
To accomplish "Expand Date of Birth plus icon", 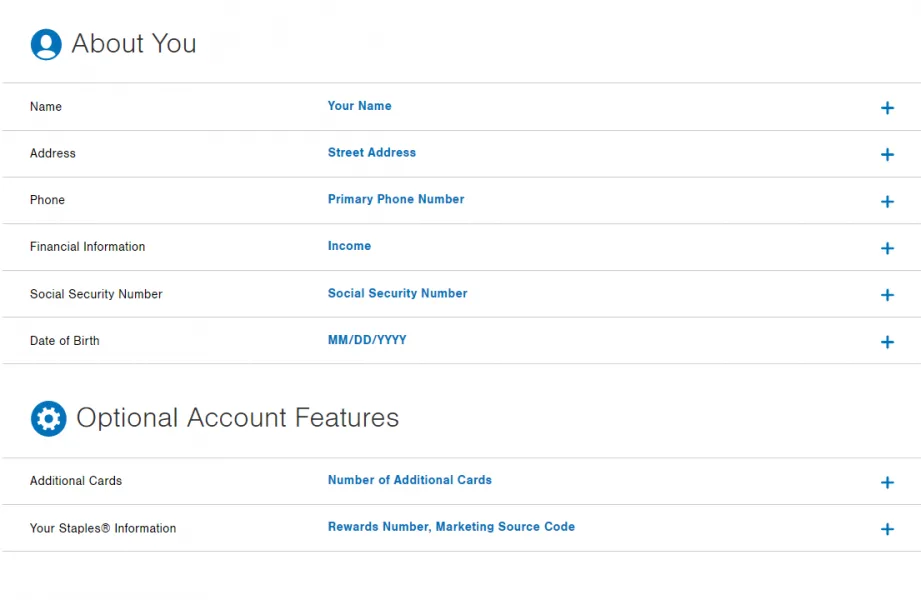I will pyautogui.click(x=887, y=342).
